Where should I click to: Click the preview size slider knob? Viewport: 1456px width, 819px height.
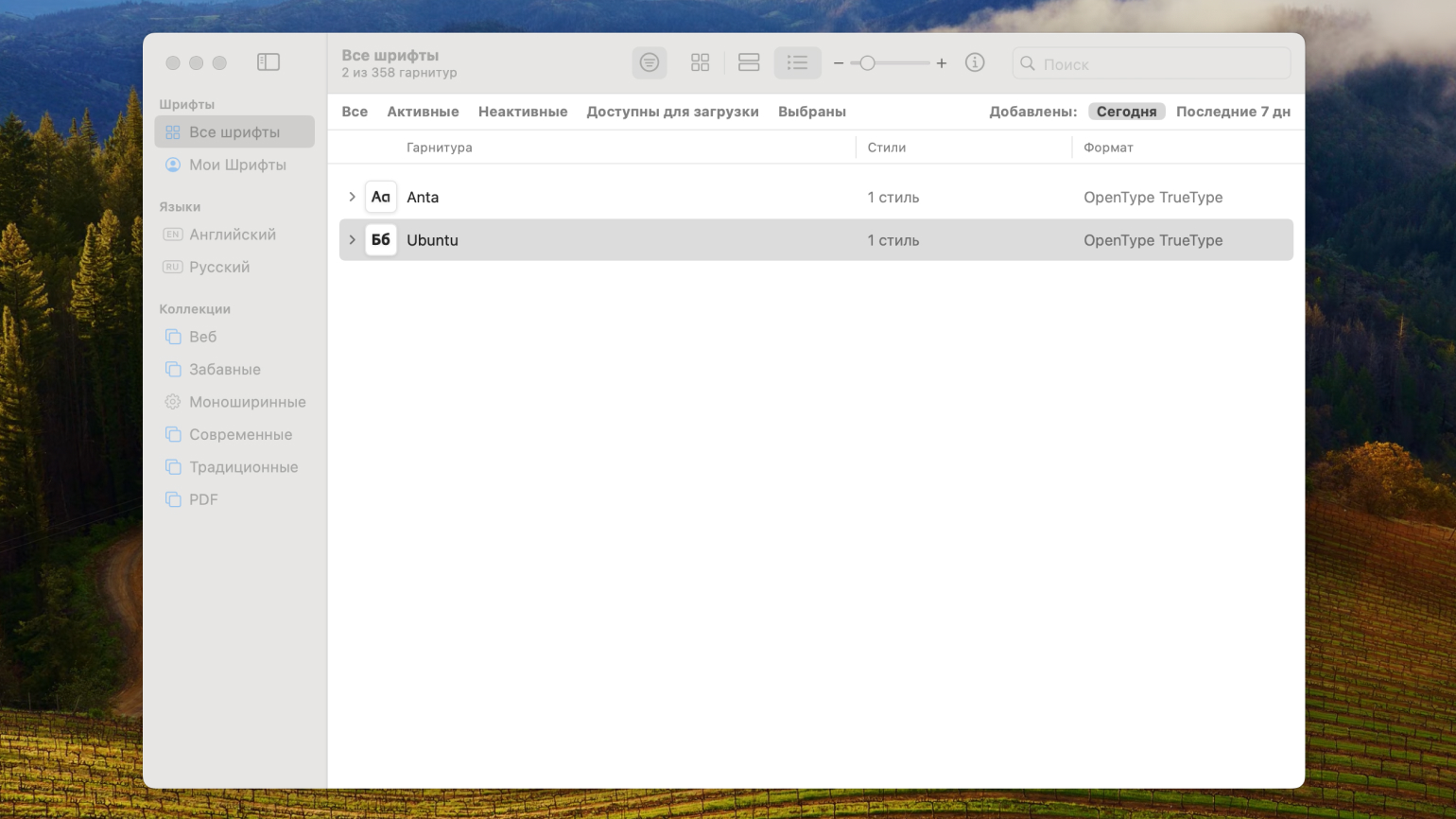867,63
